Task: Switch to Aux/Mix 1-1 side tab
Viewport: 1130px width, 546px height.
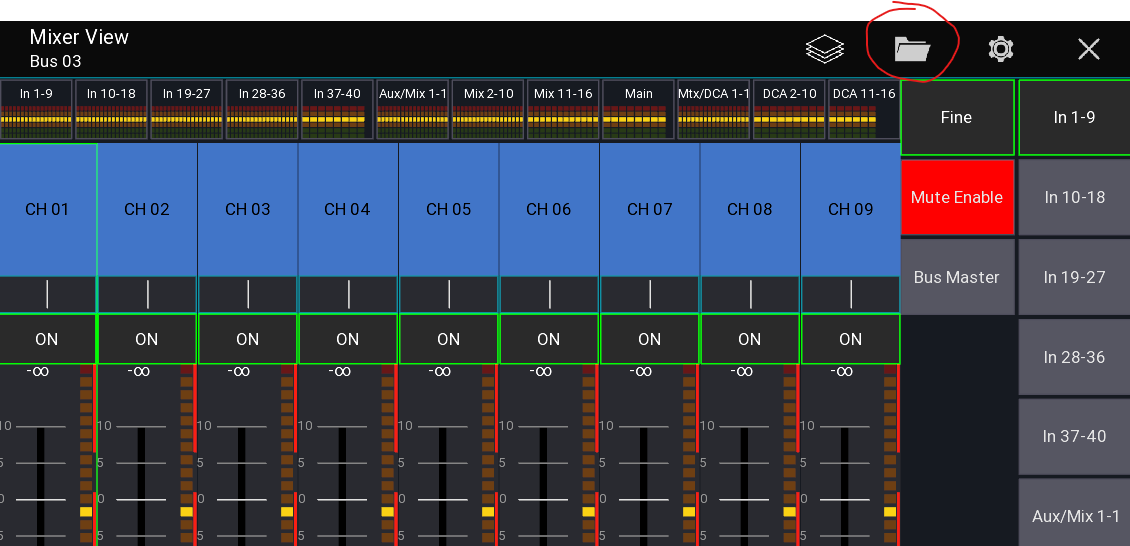Action: coord(1075,513)
